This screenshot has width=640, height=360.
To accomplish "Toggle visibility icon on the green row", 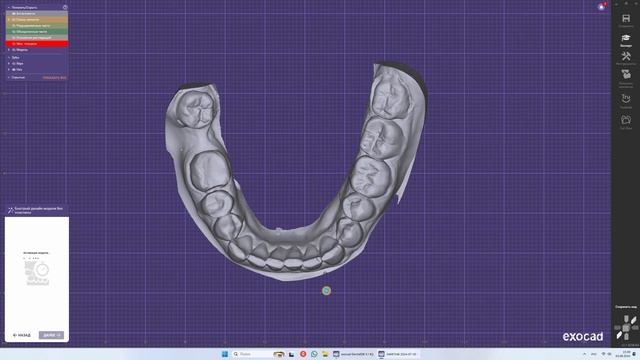I will [x=14, y=31].
